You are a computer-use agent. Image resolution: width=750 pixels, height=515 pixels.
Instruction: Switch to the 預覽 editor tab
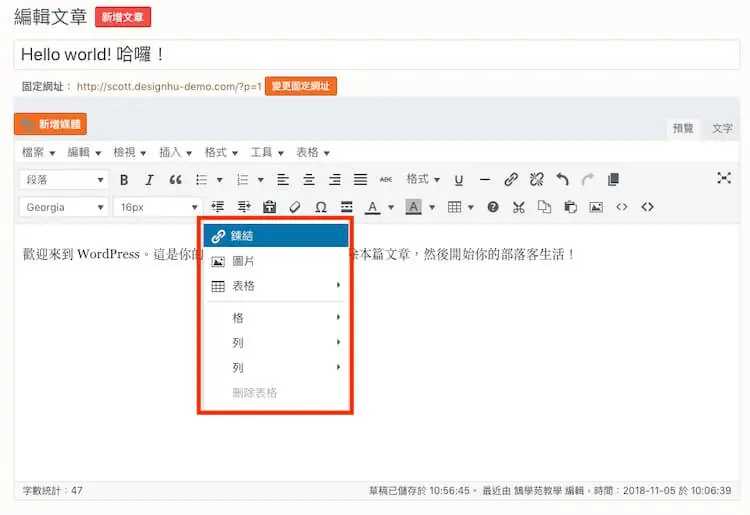point(683,128)
